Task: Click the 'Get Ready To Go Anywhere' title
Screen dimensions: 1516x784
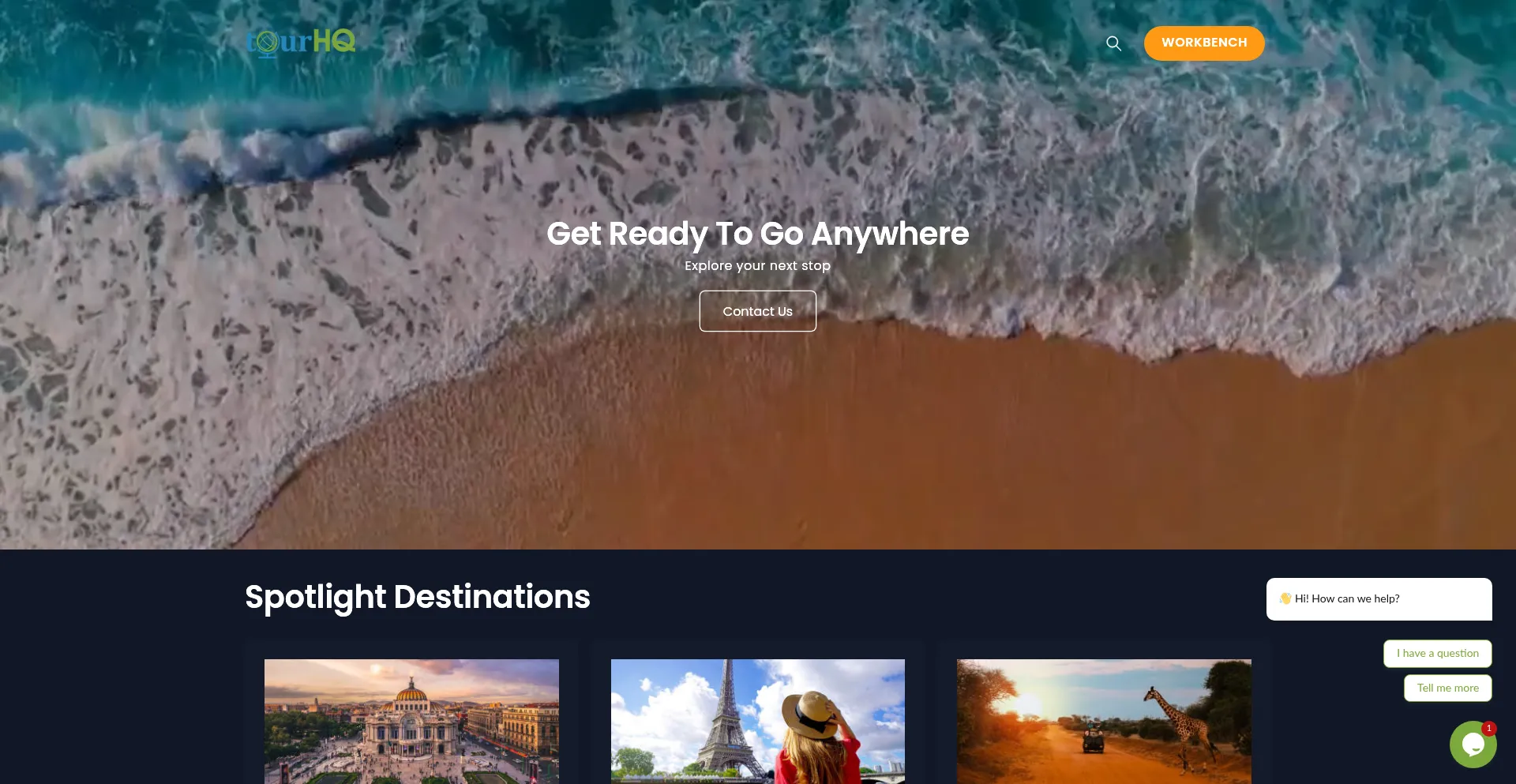Action: 757,234
